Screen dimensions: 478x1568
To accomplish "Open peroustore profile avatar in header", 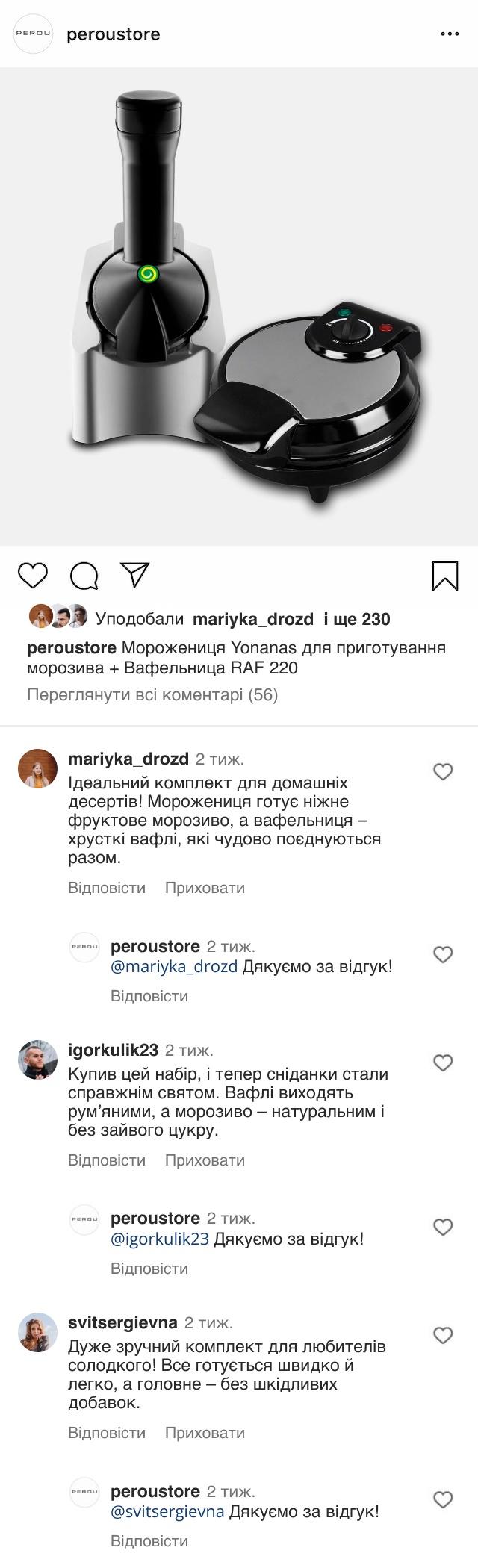I will pos(34,34).
